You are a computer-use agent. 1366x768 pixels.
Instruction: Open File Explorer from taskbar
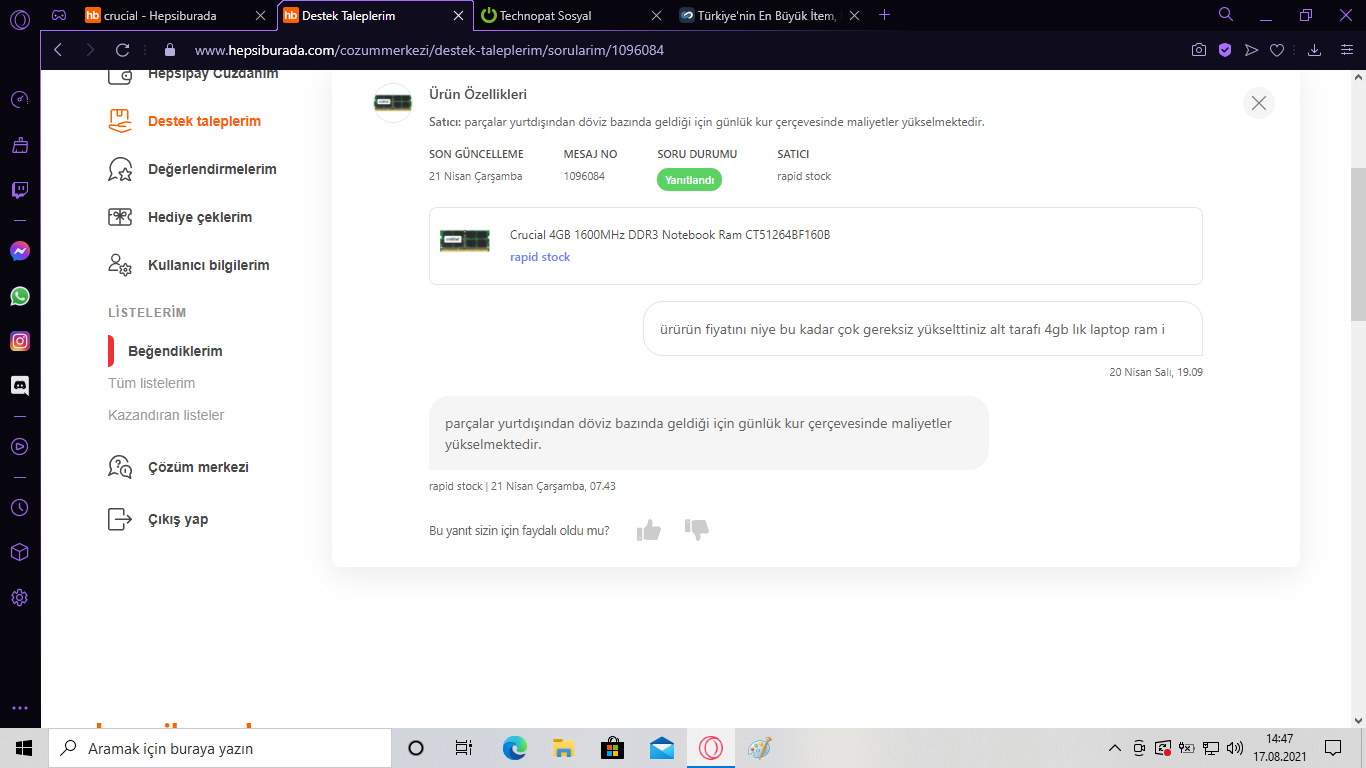(563, 748)
